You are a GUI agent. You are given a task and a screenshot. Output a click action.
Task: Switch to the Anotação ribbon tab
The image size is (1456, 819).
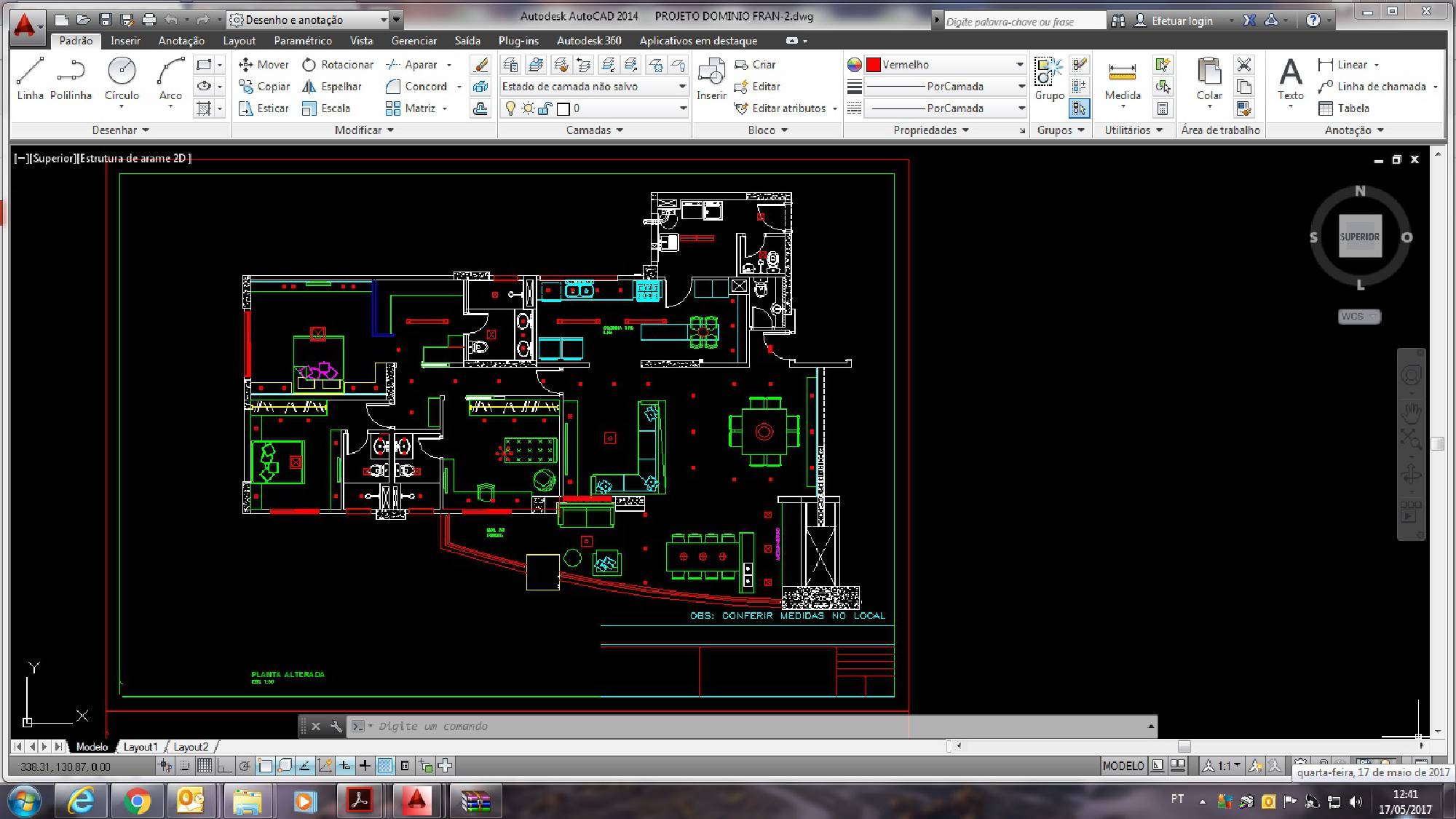(x=181, y=41)
